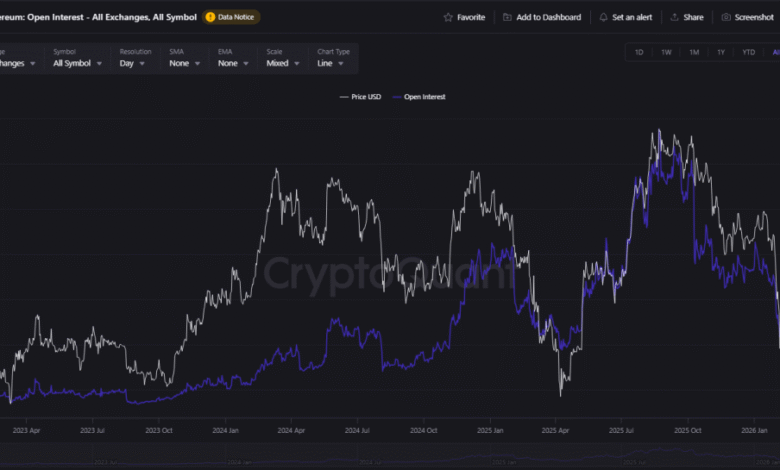Switch to the 1W time range
This screenshot has height=470, width=780.
point(666,52)
